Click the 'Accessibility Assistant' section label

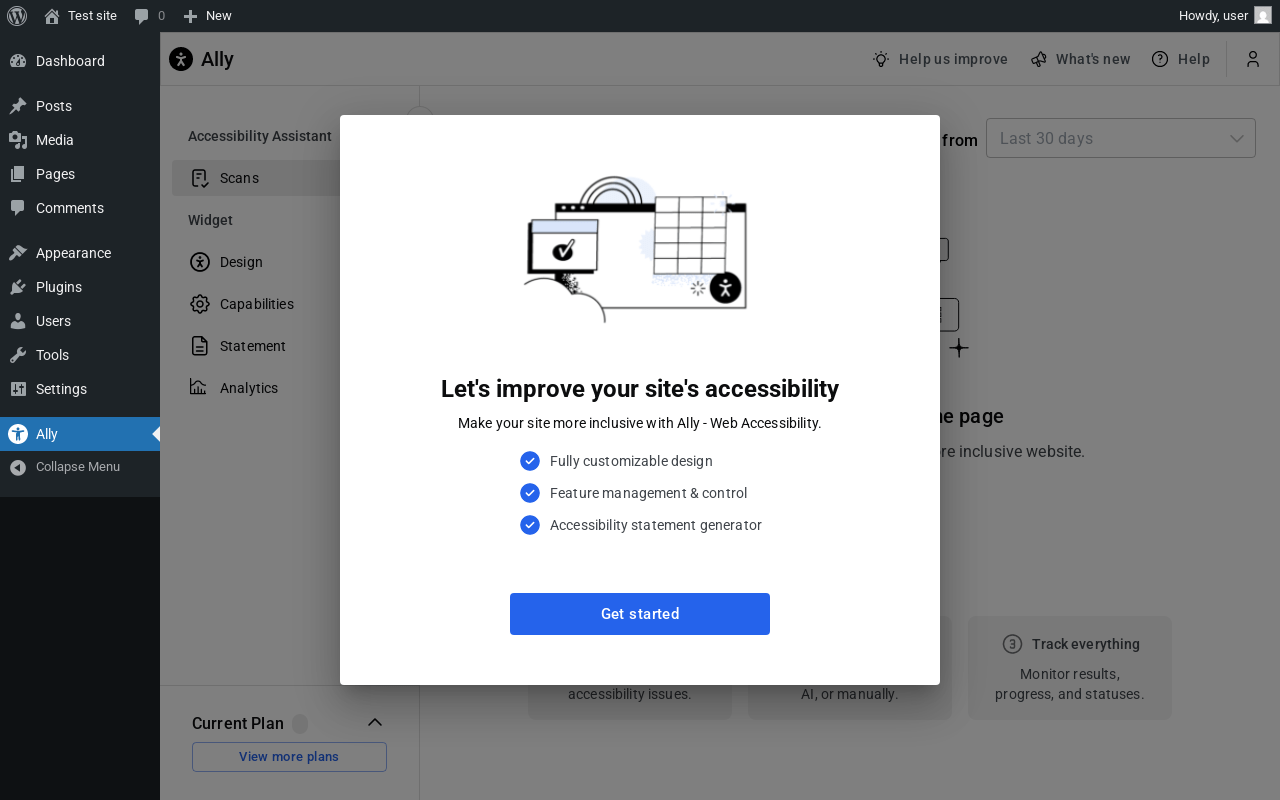coord(260,136)
